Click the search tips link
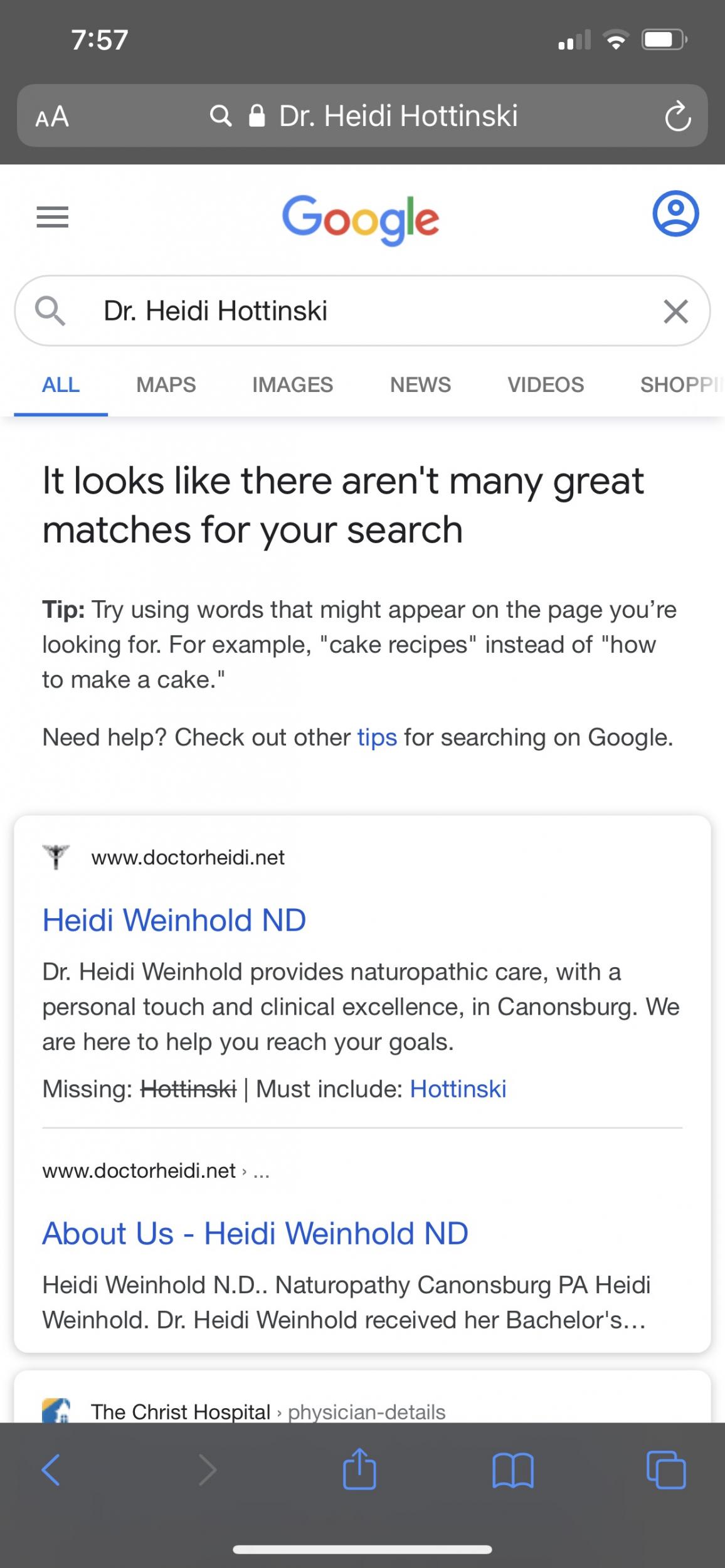 [x=377, y=738]
